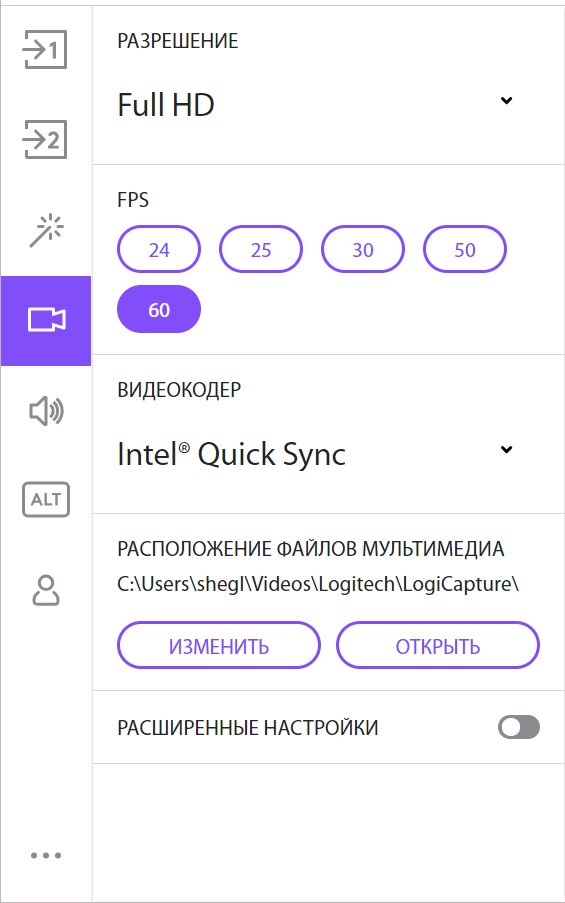Open the Source 1 settings icon
The image size is (565, 903).
tap(45, 50)
